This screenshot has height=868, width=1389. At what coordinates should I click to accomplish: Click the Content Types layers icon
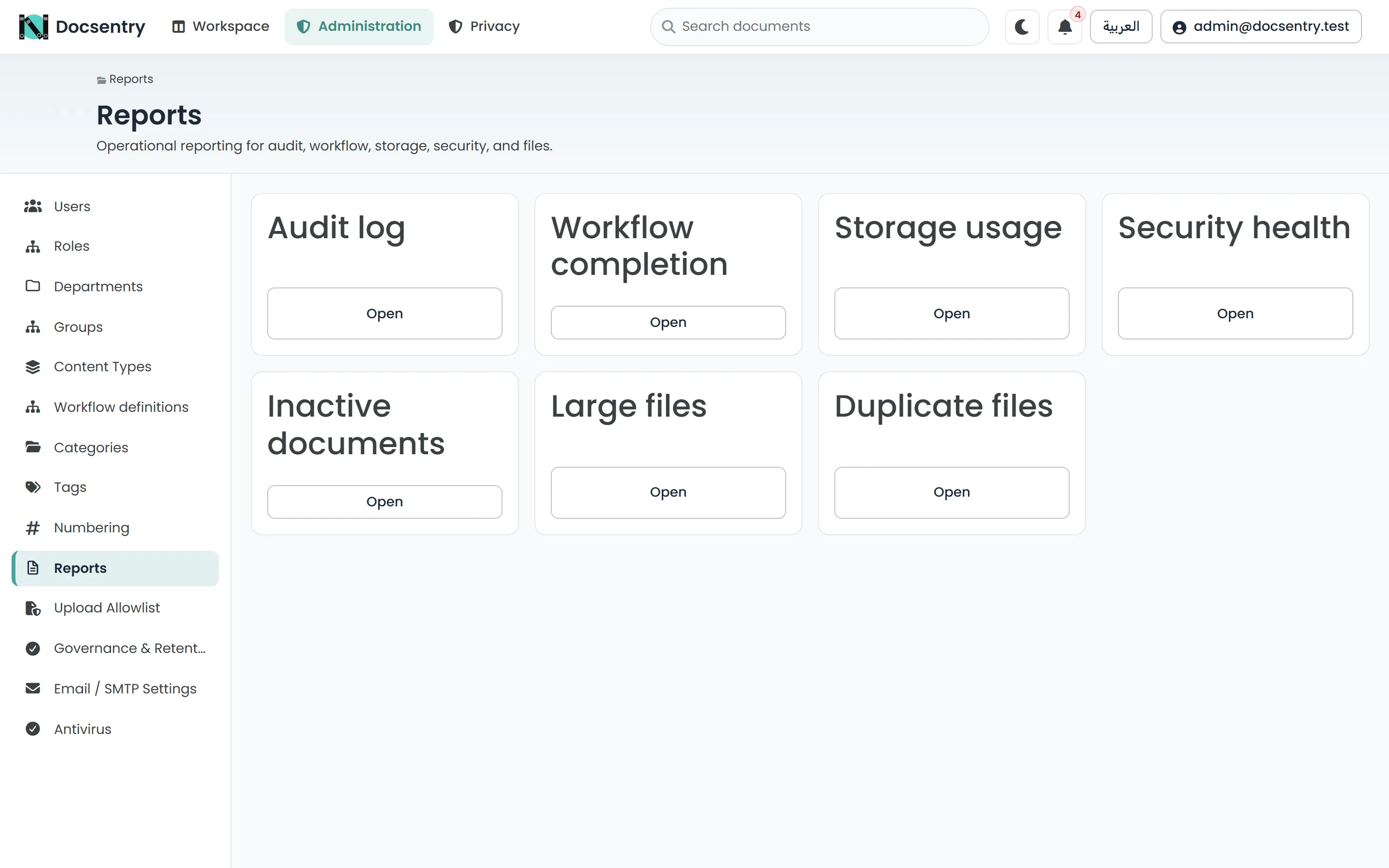tap(33, 367)
